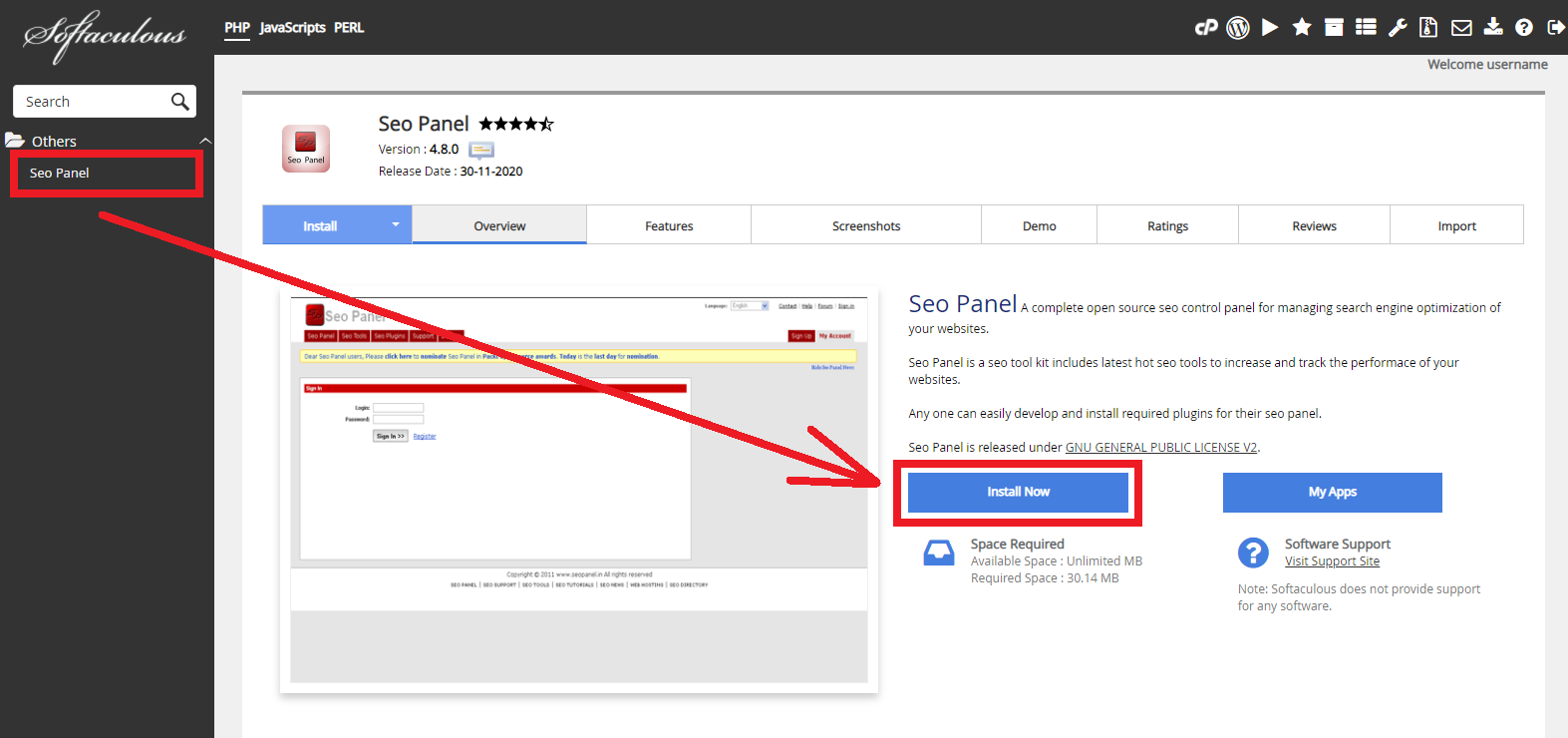Select the JavaScripts tab
The width and height of the screenshot is (1568, 738).
pyautogui.click(x=293, y=28)
